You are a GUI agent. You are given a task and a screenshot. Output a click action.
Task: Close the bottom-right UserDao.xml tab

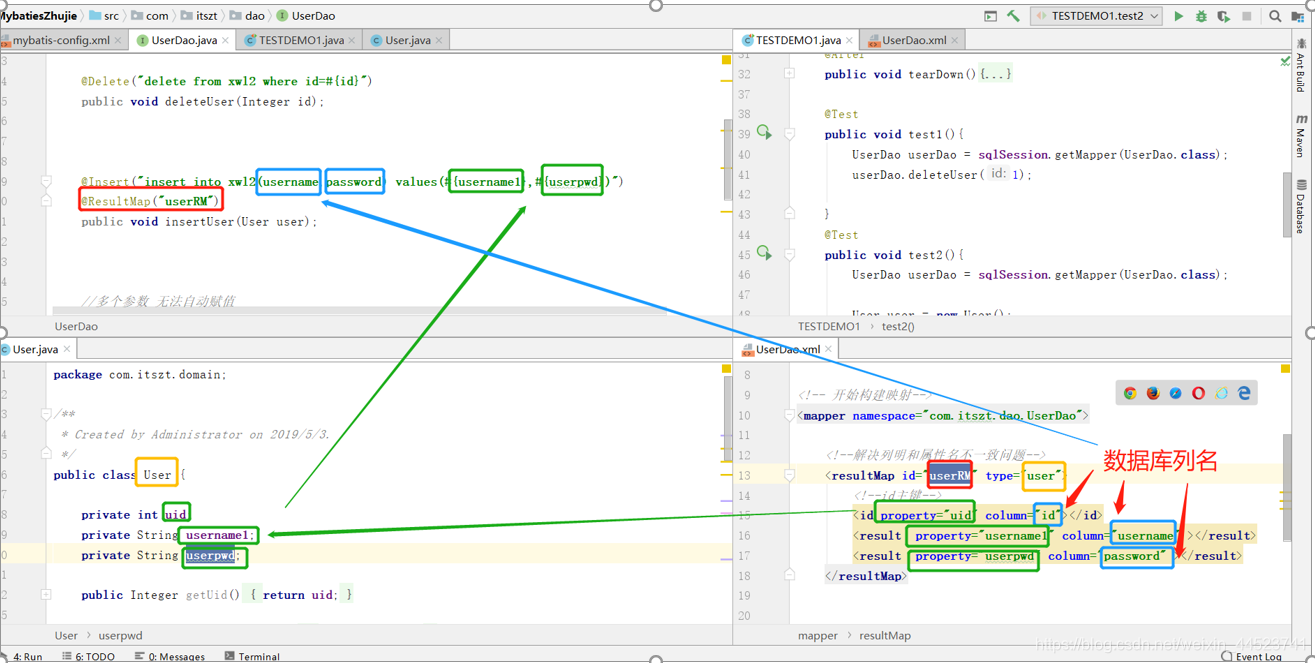click(x=828, y=349)
